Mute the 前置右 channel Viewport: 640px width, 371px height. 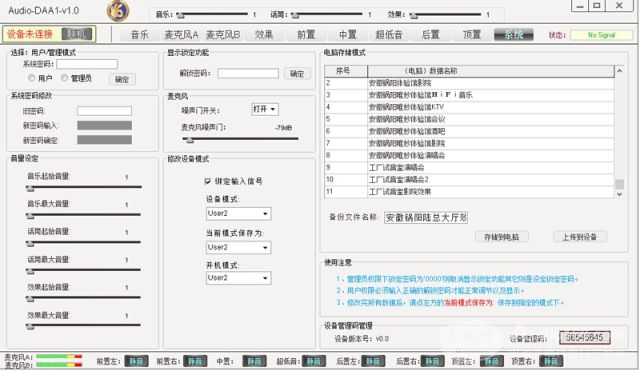195,361
